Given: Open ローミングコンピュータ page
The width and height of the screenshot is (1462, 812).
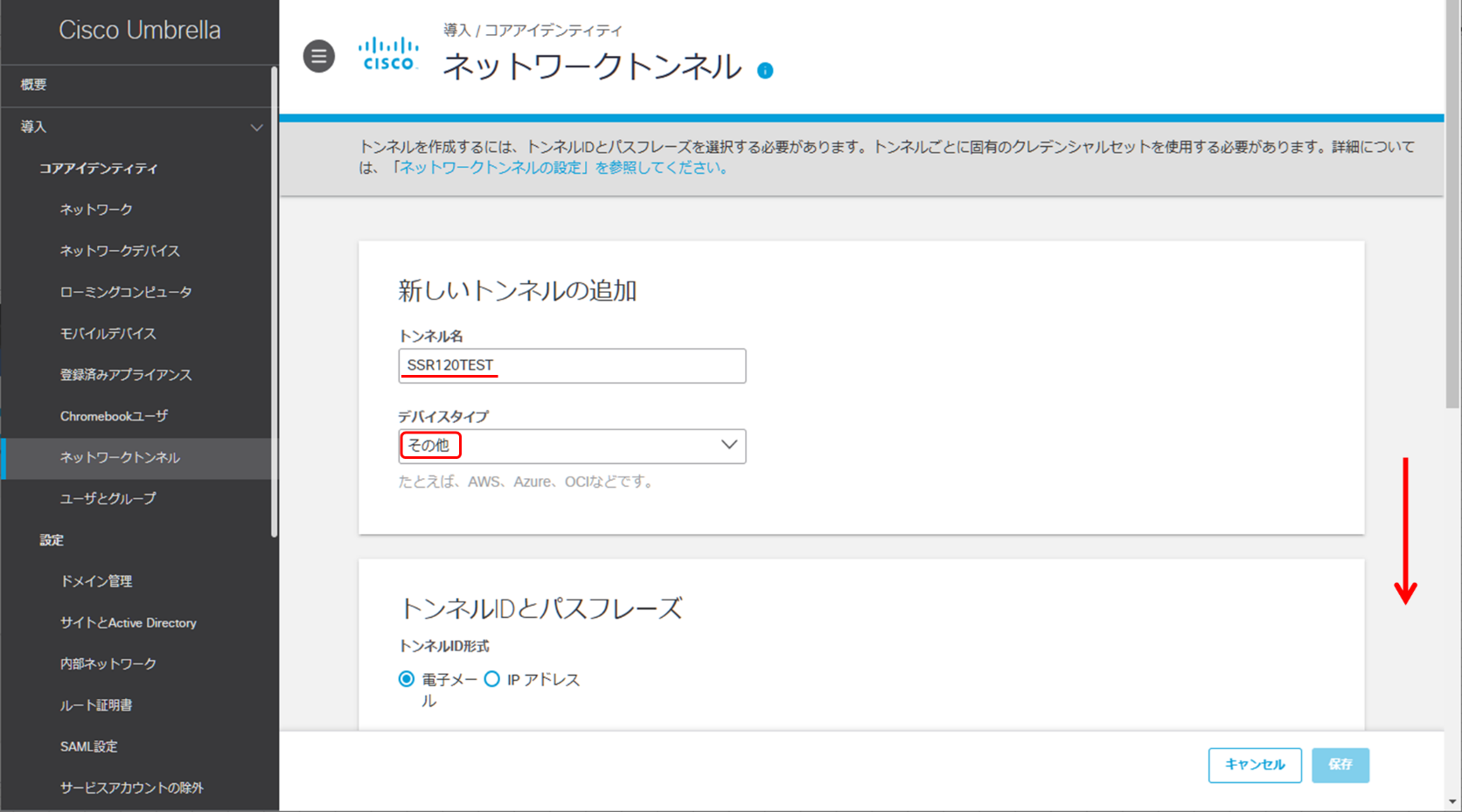Looking at the screenshot, I should coord(126,292).
